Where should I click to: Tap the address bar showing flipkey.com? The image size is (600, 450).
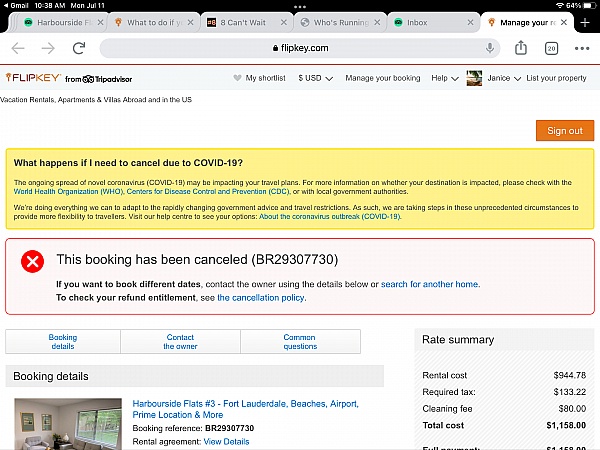[300, 48]
